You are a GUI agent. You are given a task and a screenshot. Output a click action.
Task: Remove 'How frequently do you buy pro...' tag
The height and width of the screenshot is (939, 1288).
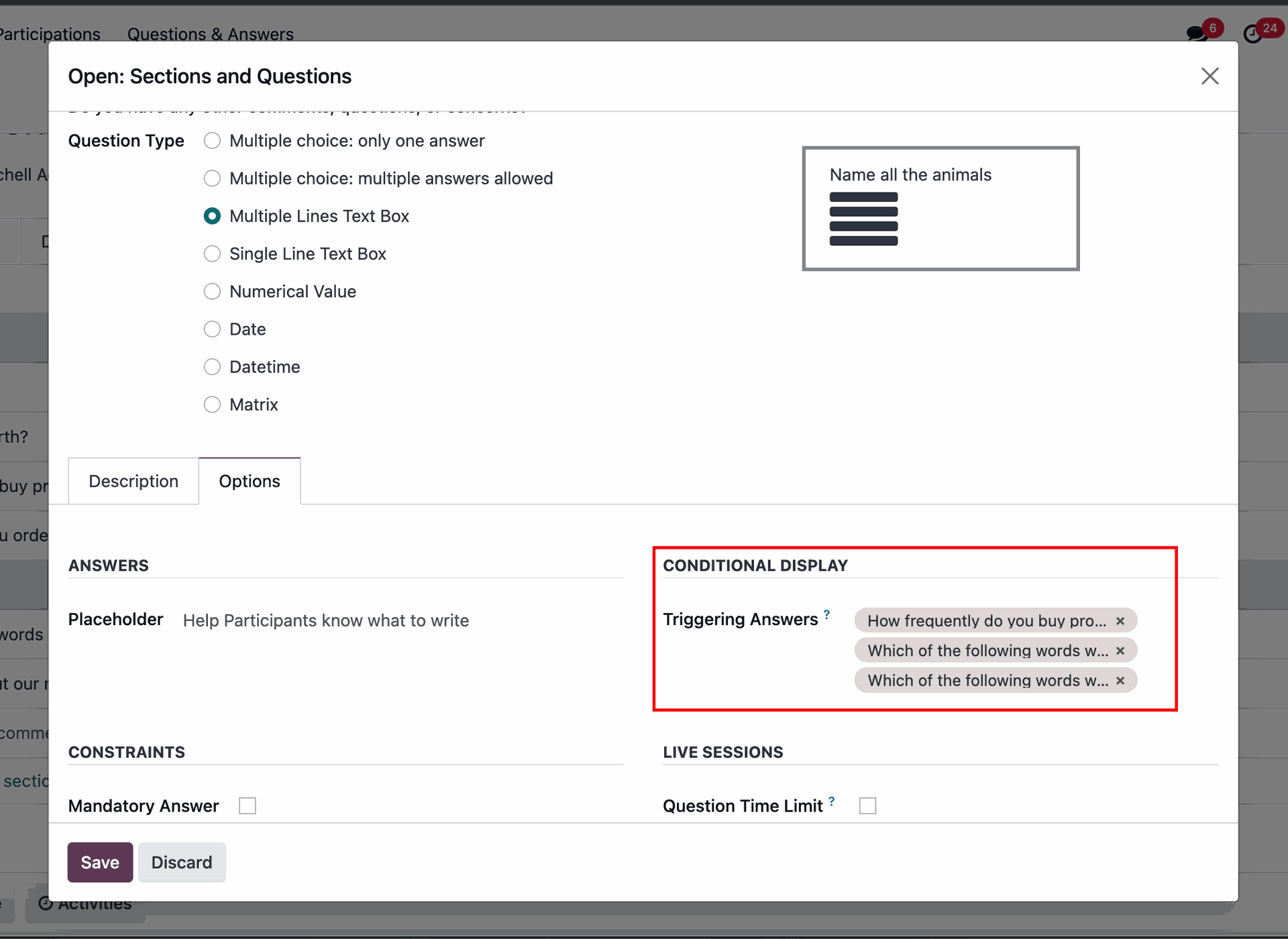pyautogui.click(x=1120, y=621)
